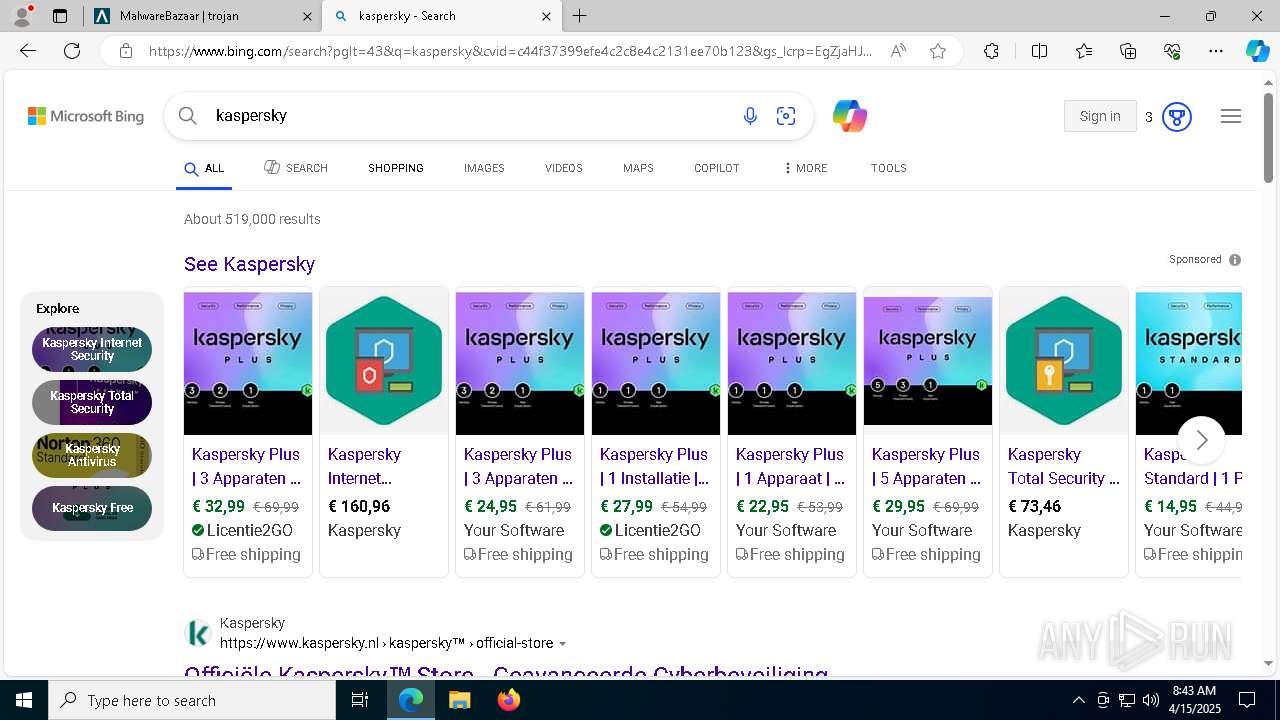Select Kaspersky Free in Explore
The image size is (1280, 720).
pyautogui.click(x=92, y=508)
